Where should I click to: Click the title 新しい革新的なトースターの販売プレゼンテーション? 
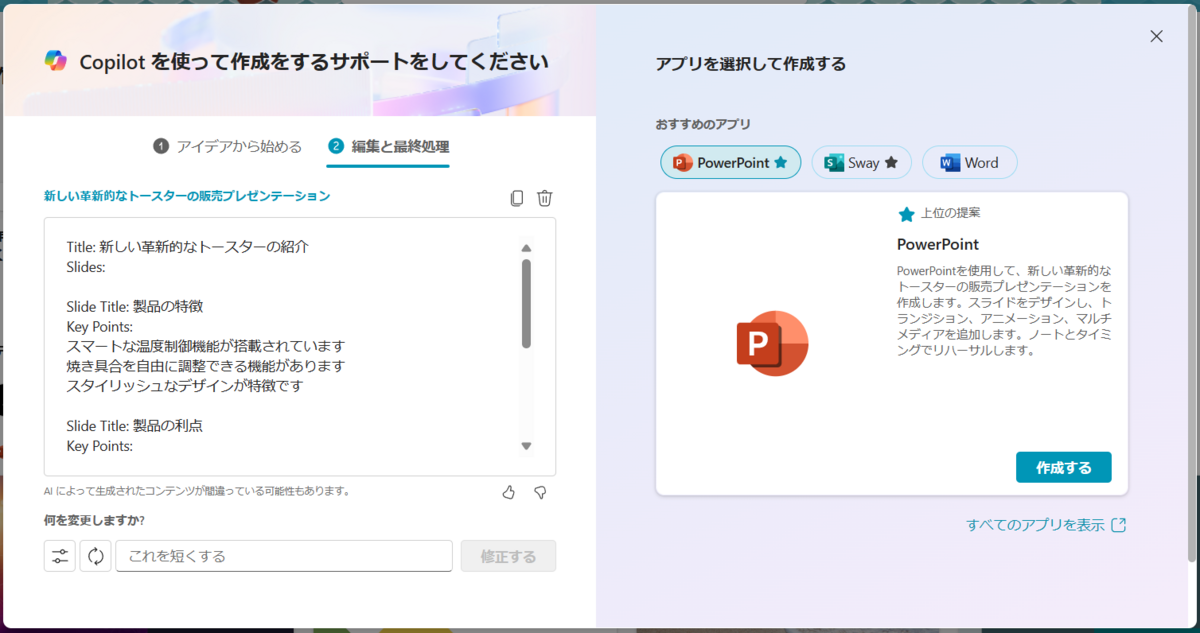pyautogui.click(x=187, y=196)
